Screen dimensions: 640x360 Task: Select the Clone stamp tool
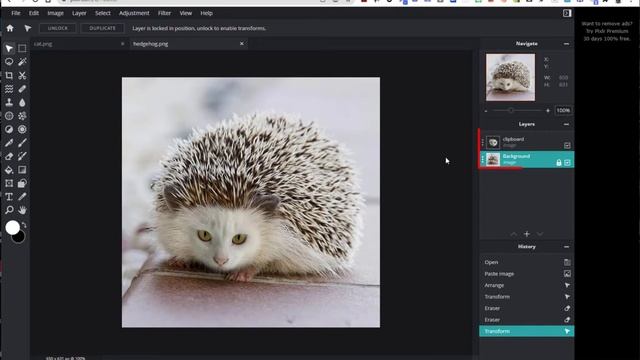pos(9,102)
